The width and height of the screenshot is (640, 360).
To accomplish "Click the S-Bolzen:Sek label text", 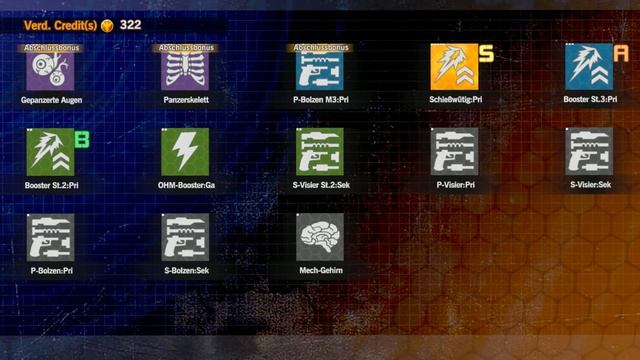I will (x=186, y=271).
